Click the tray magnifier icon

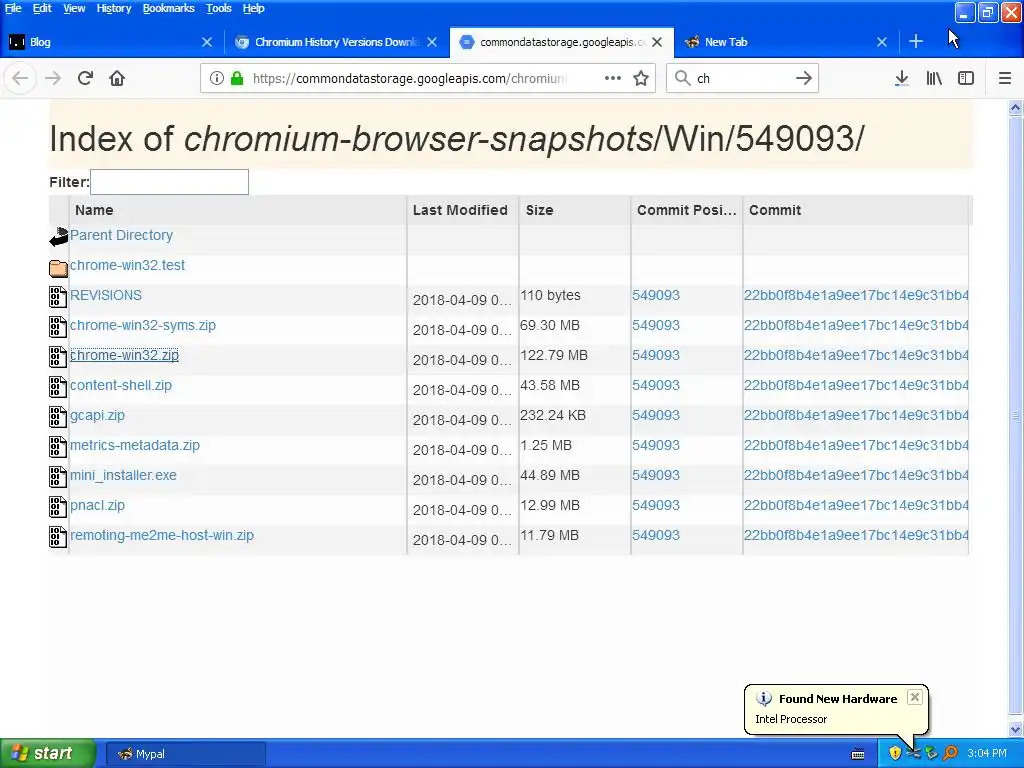tap(950, 753)
